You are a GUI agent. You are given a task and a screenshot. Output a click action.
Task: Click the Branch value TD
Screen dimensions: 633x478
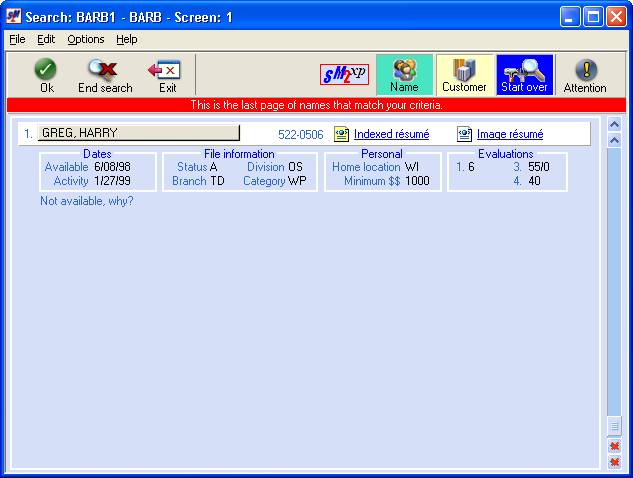[x=218, y=181]
